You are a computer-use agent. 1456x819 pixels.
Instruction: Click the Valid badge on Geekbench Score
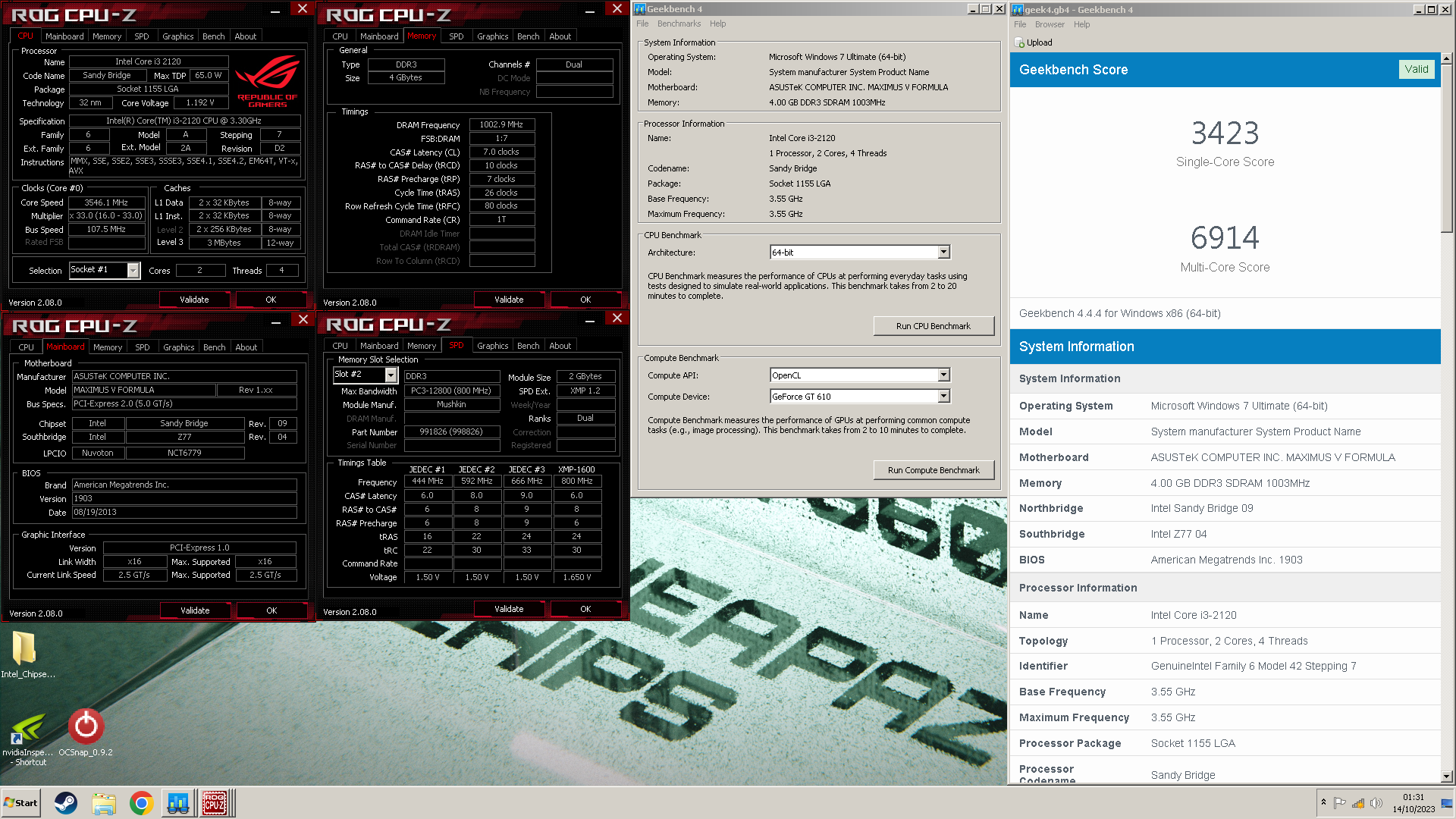tap(1416, 69)
